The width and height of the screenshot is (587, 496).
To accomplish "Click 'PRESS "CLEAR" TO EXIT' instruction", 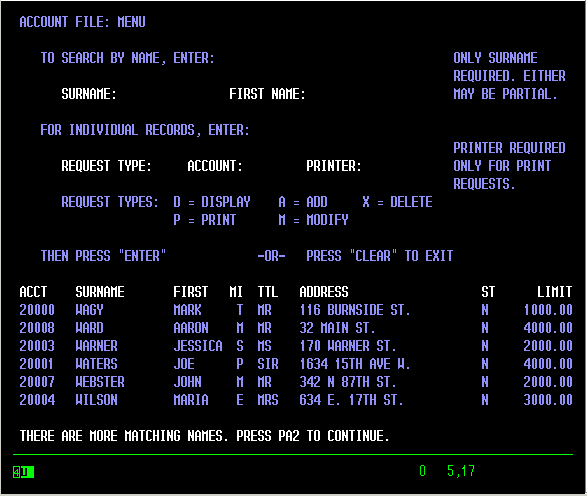I will (380, 256).
